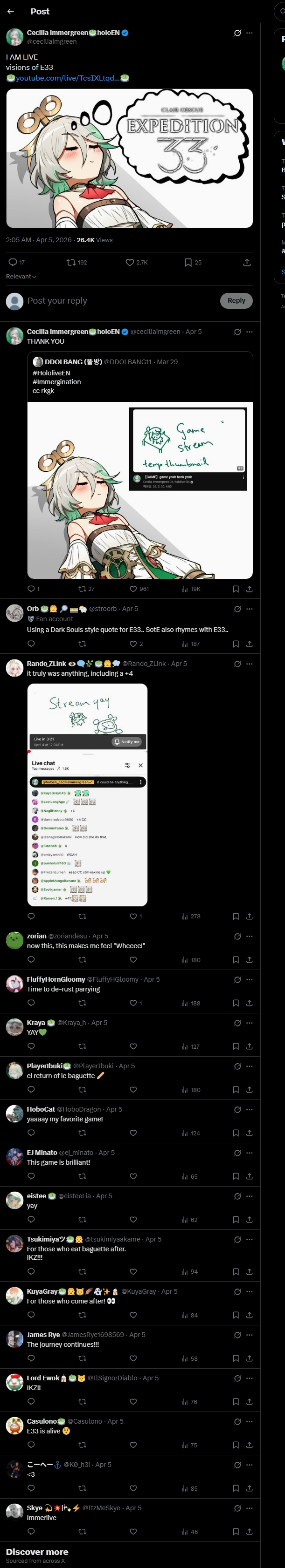Image resolution: width=285 pixels, height=1568 pixels.
Task: Share the main post via upload icon
Action: 247,262
